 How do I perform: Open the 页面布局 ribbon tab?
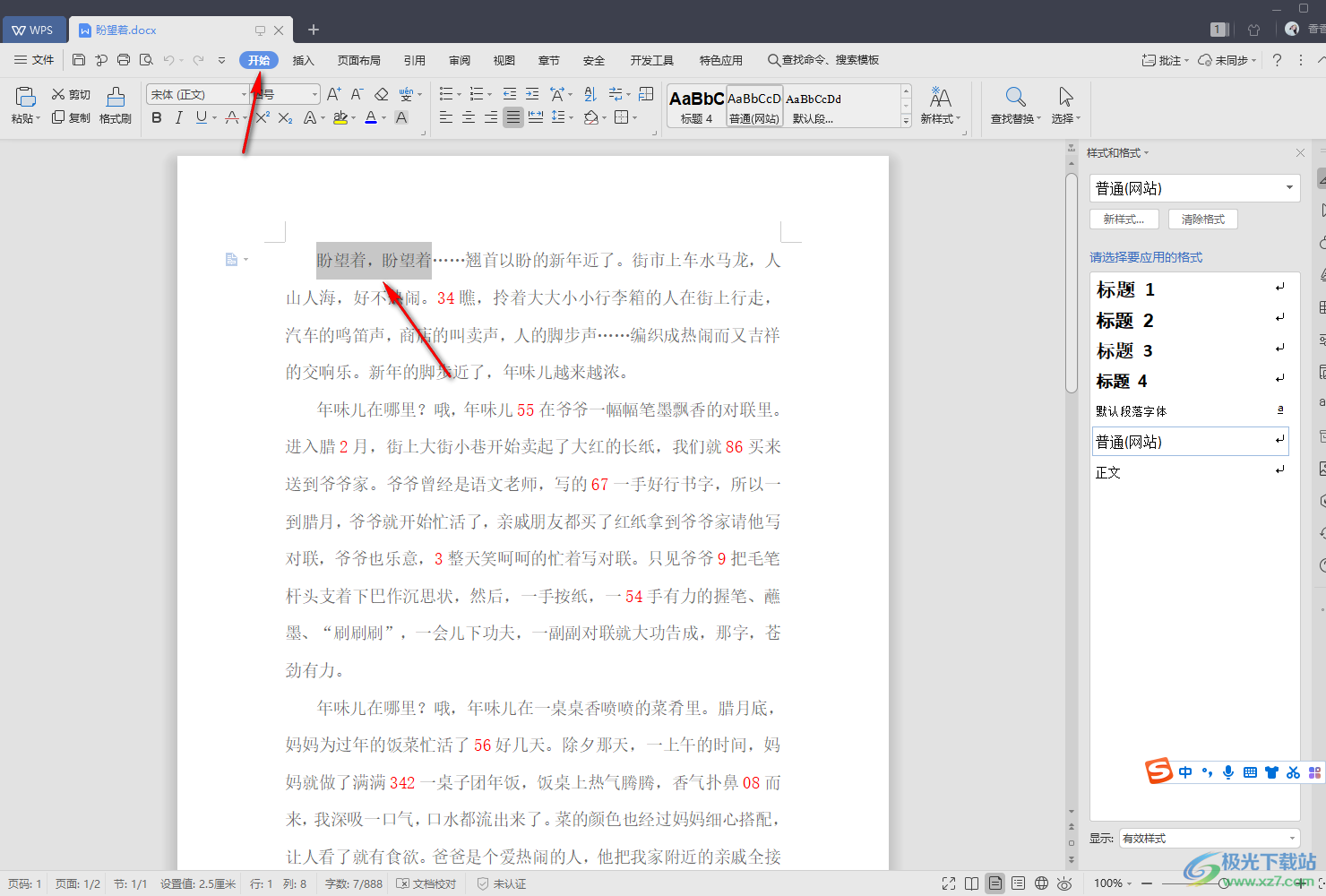(x=359, y=60)
